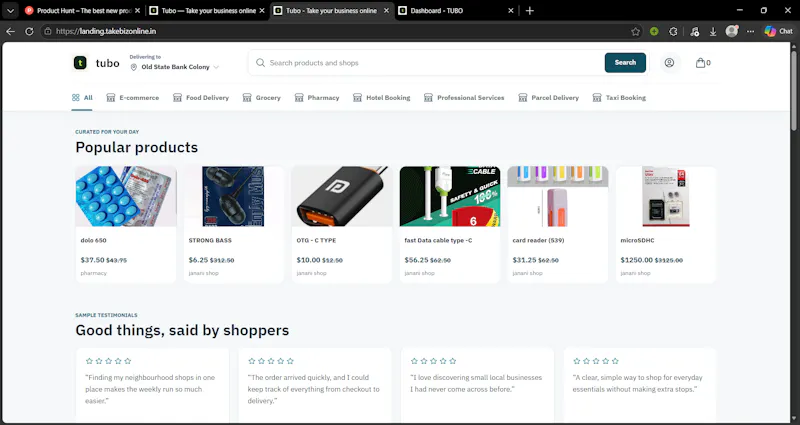The image size is (800, 425).
Task: Reload the page with refresh icon
Action: pos(29,31)
